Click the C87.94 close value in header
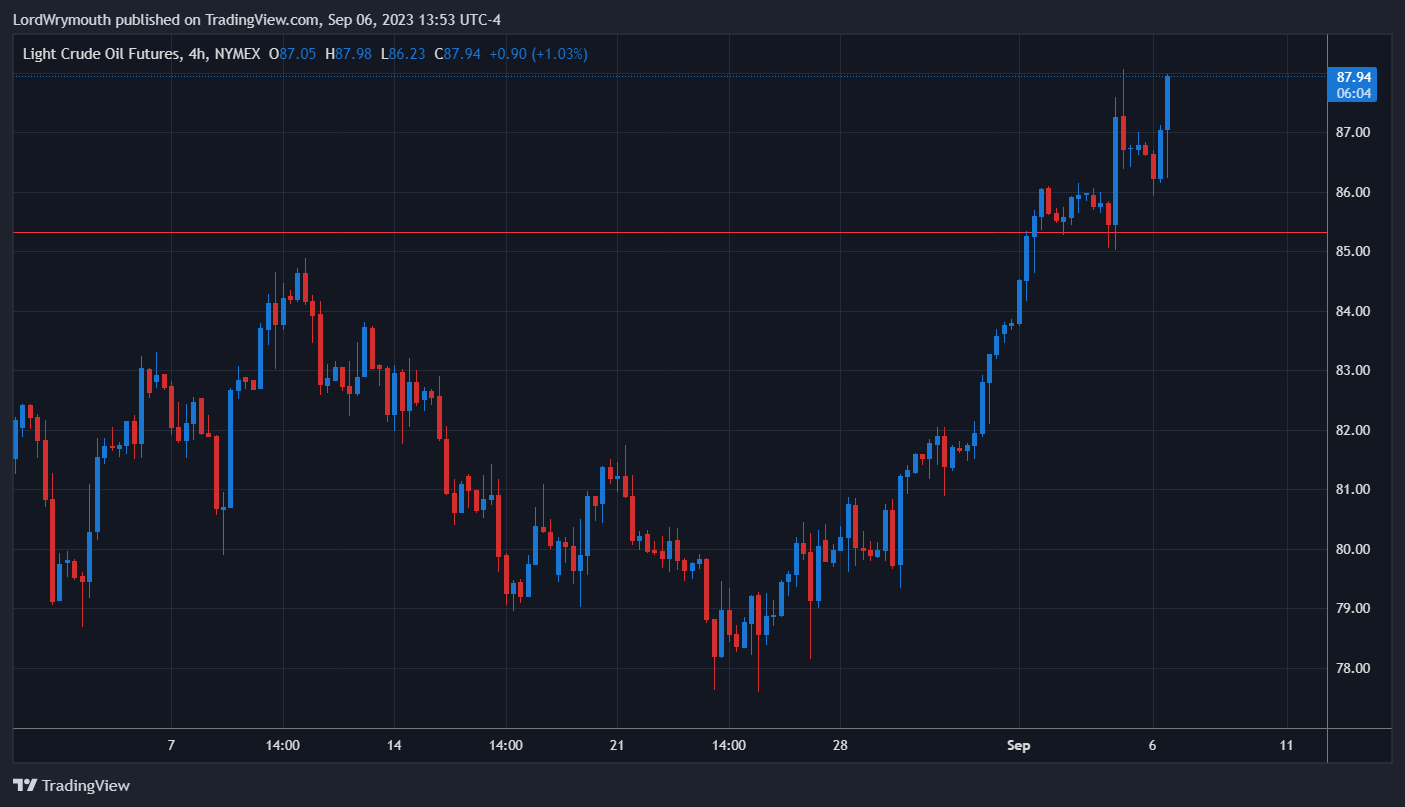This screenshot has height=807, width=1405. click(456, 53)
